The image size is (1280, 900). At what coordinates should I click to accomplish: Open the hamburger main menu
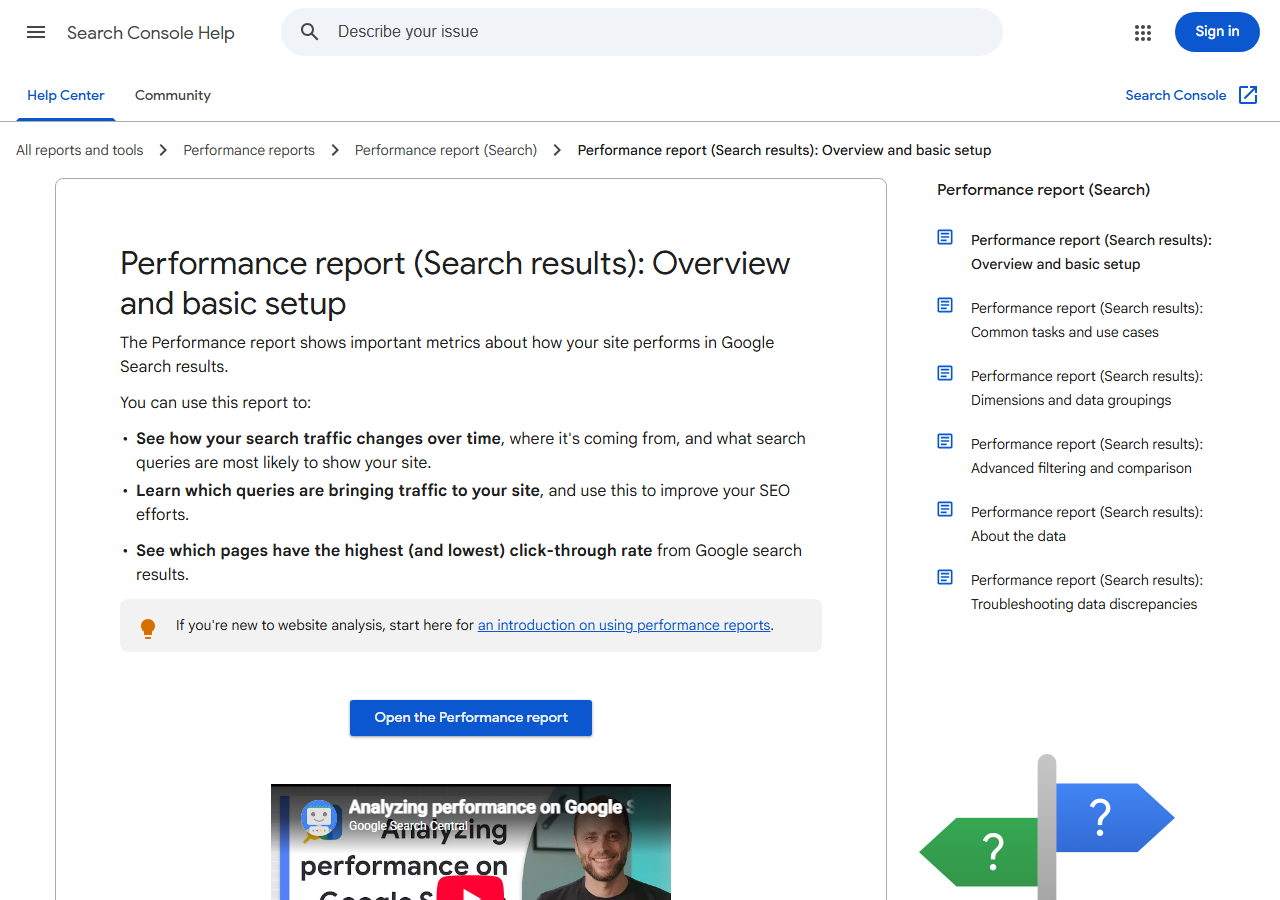[36, 32]
